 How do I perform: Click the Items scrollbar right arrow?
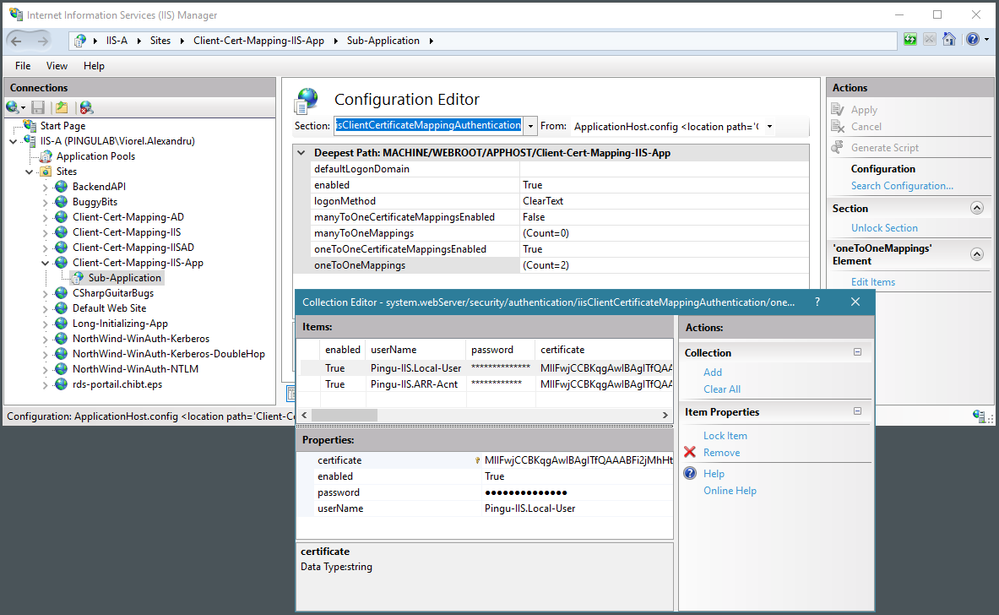pos(665,415)
